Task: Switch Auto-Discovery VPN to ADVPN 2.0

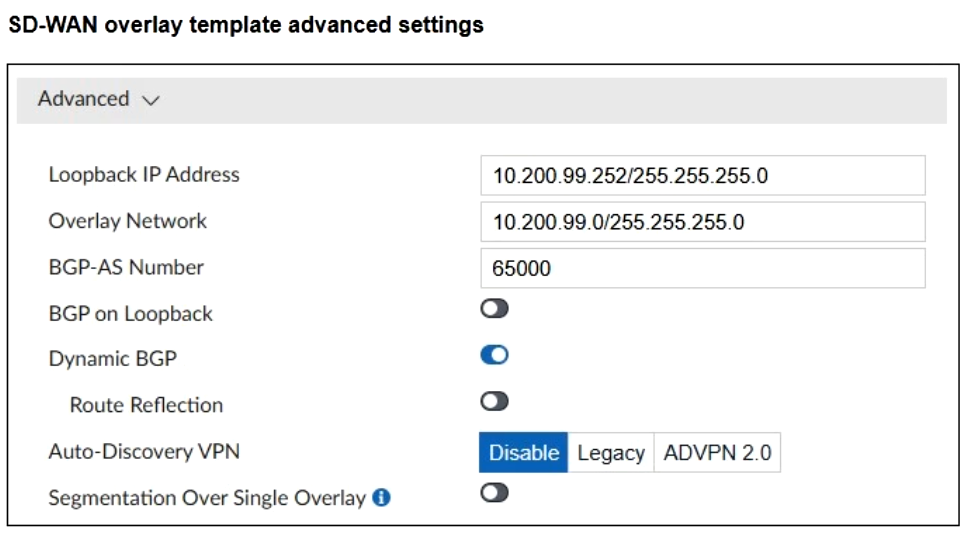Action: [x=717, y=452]
